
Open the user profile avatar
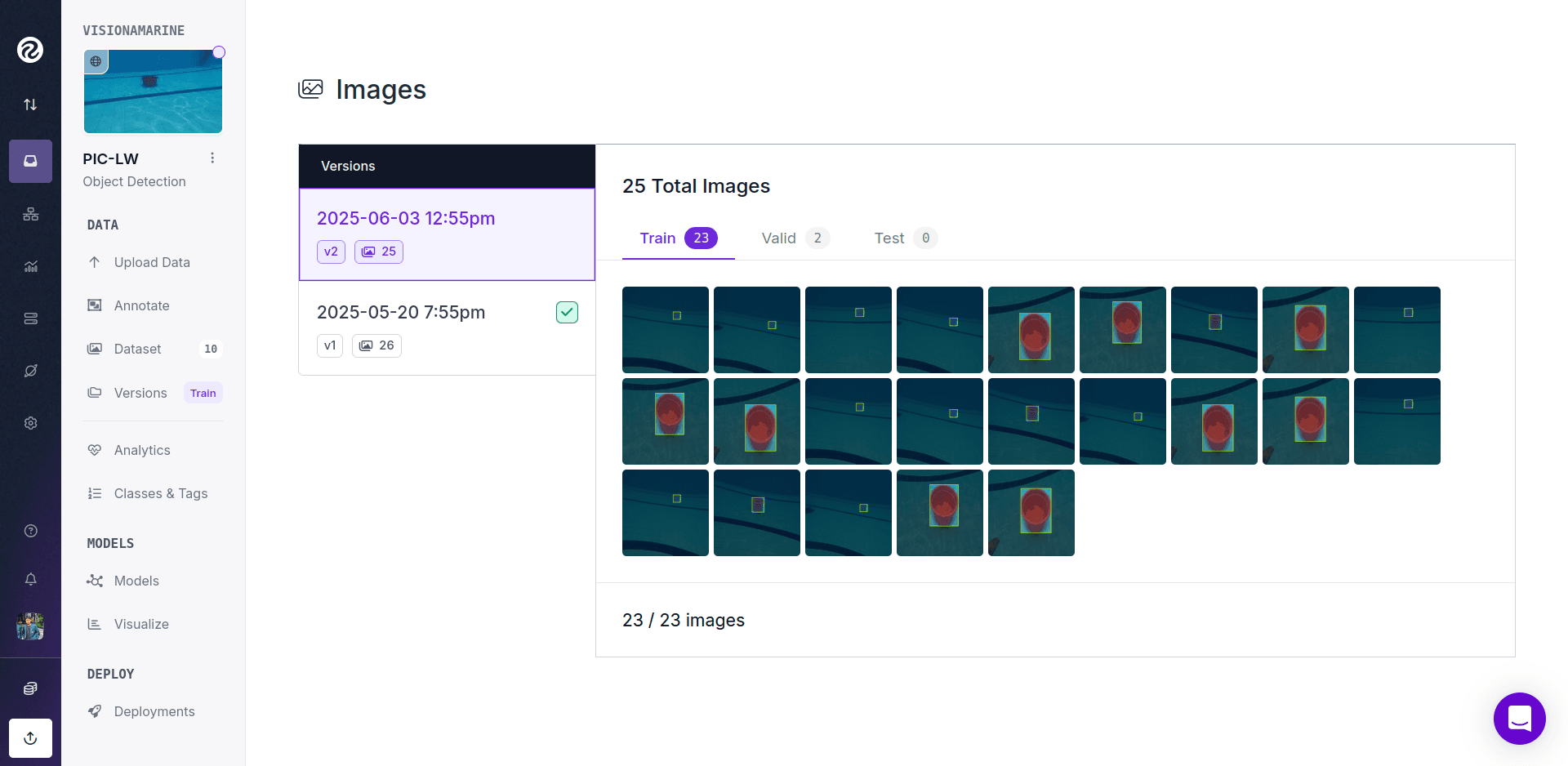(30, 626)
